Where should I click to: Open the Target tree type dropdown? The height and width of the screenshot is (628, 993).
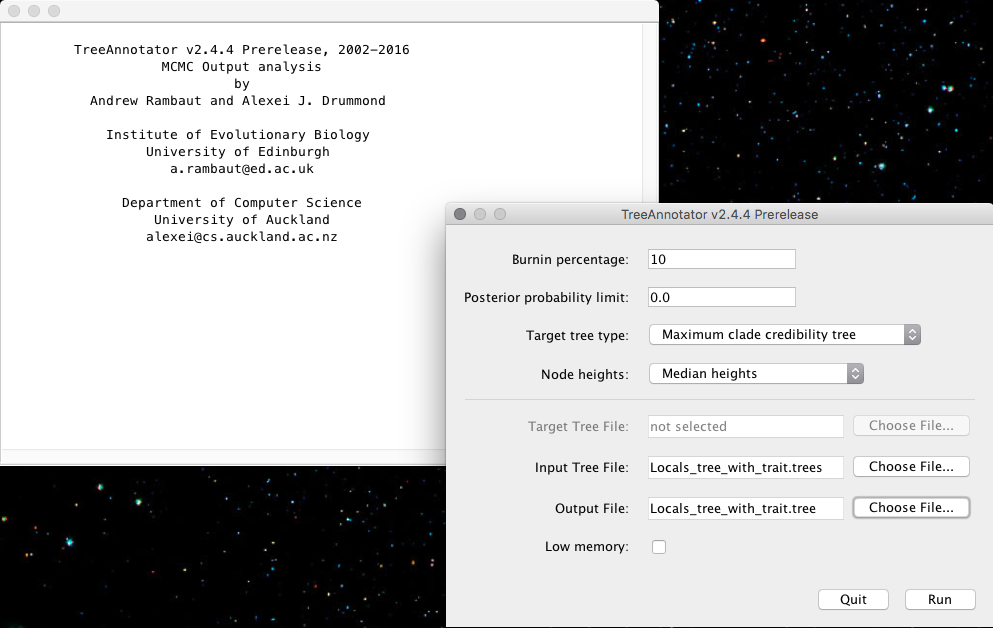[x=784, y=335]
